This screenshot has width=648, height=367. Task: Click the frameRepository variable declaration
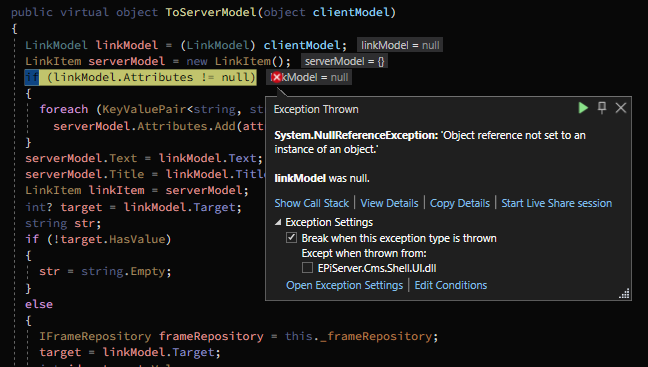[x=211, y=336]
